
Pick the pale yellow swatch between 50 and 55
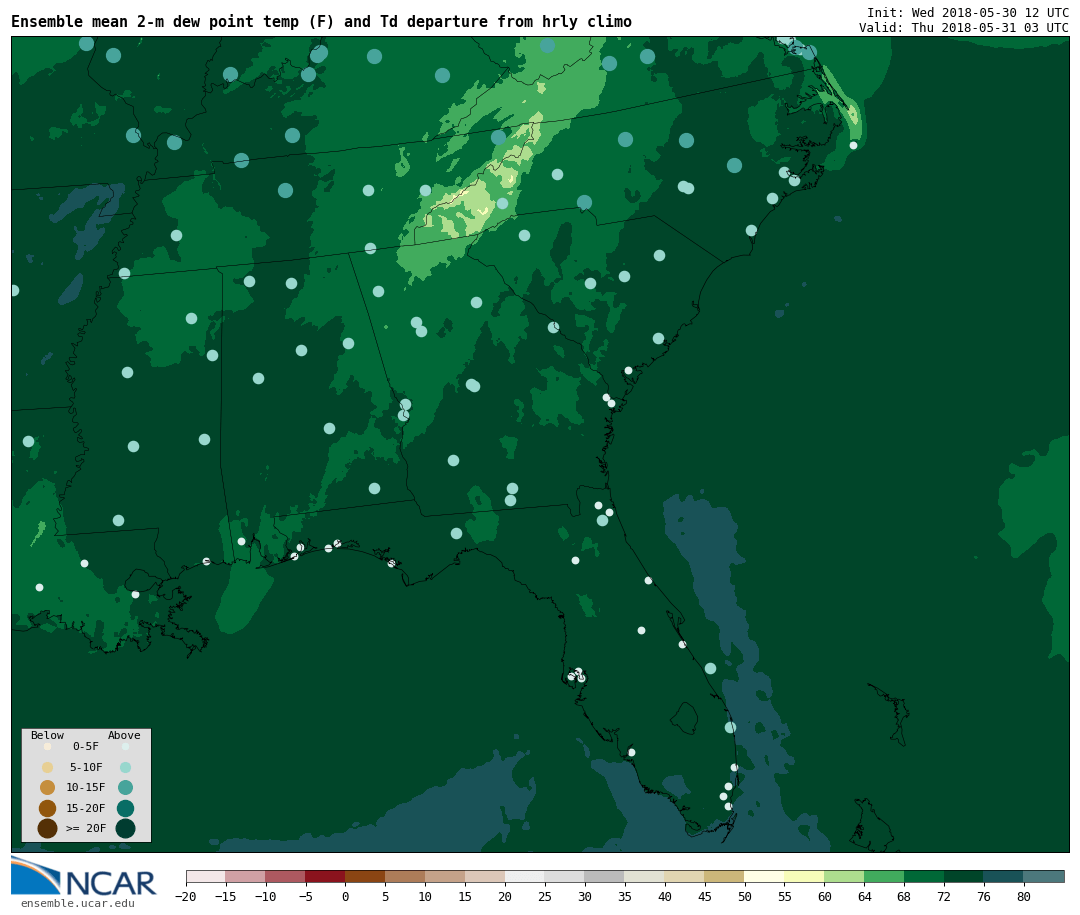pyautogui.click(x=765, y=876)
